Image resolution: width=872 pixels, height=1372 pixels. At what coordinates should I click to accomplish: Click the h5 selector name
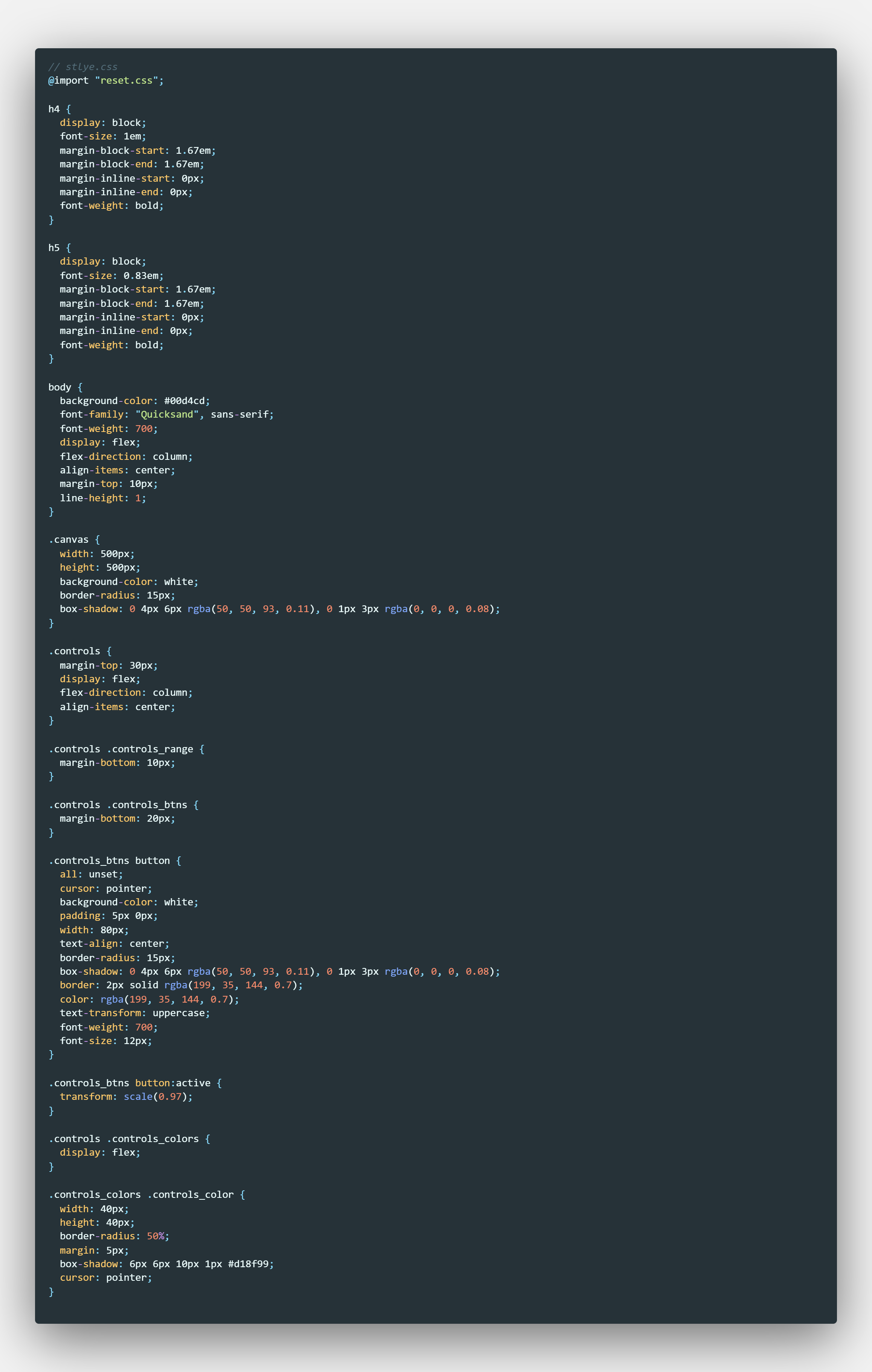pos(54,248)
